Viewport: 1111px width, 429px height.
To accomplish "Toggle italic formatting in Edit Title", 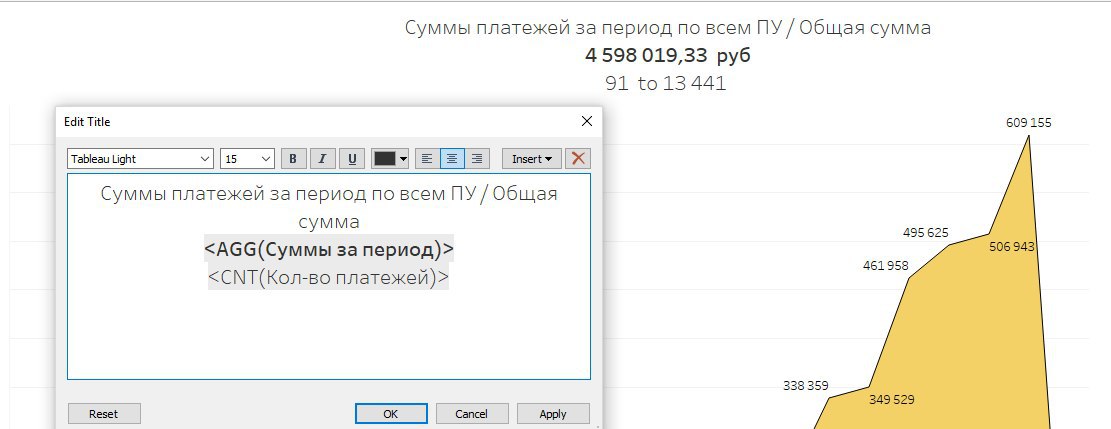I will pyautogui.click(x=322, y=159).
